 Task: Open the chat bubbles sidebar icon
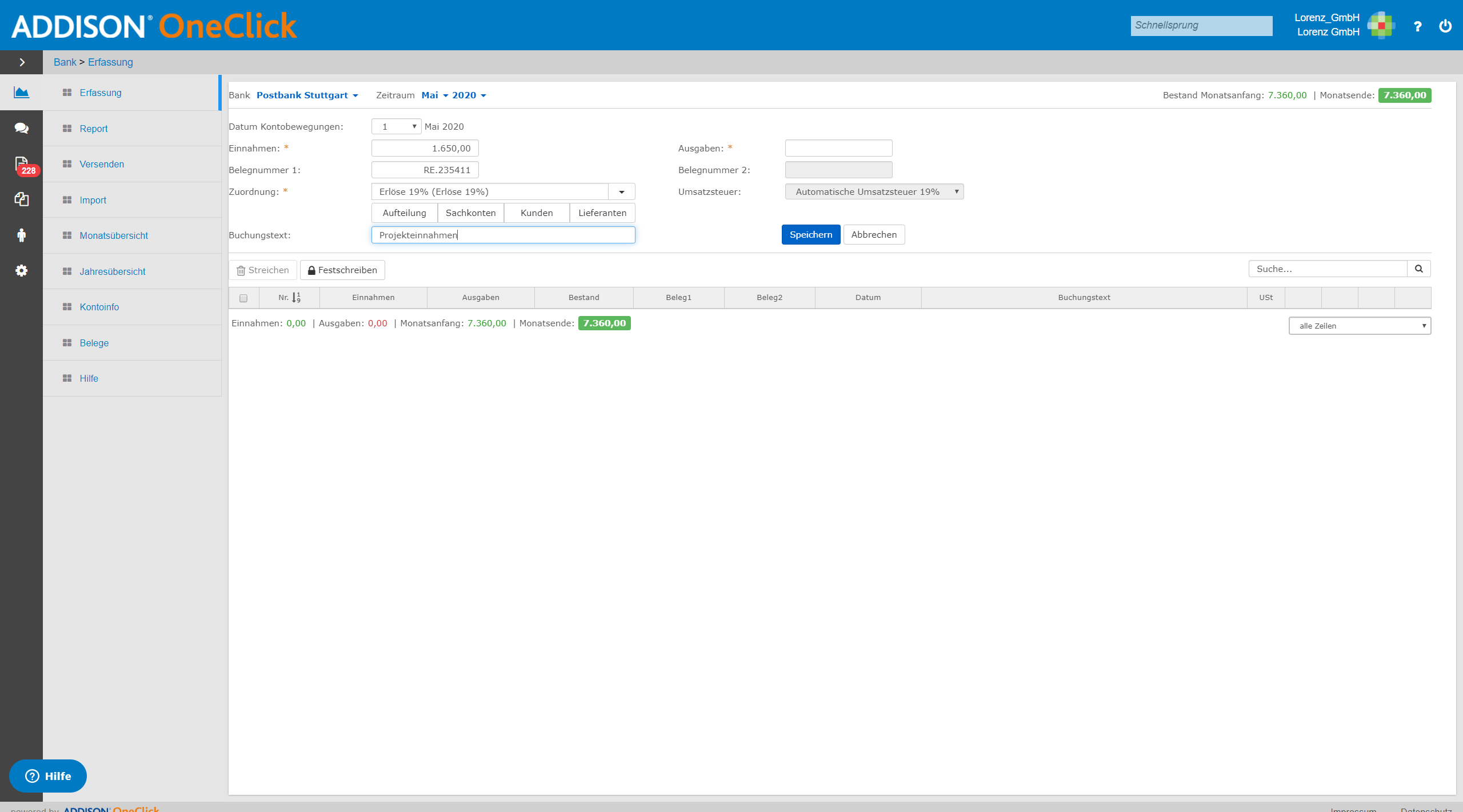(x=22, y=128)
